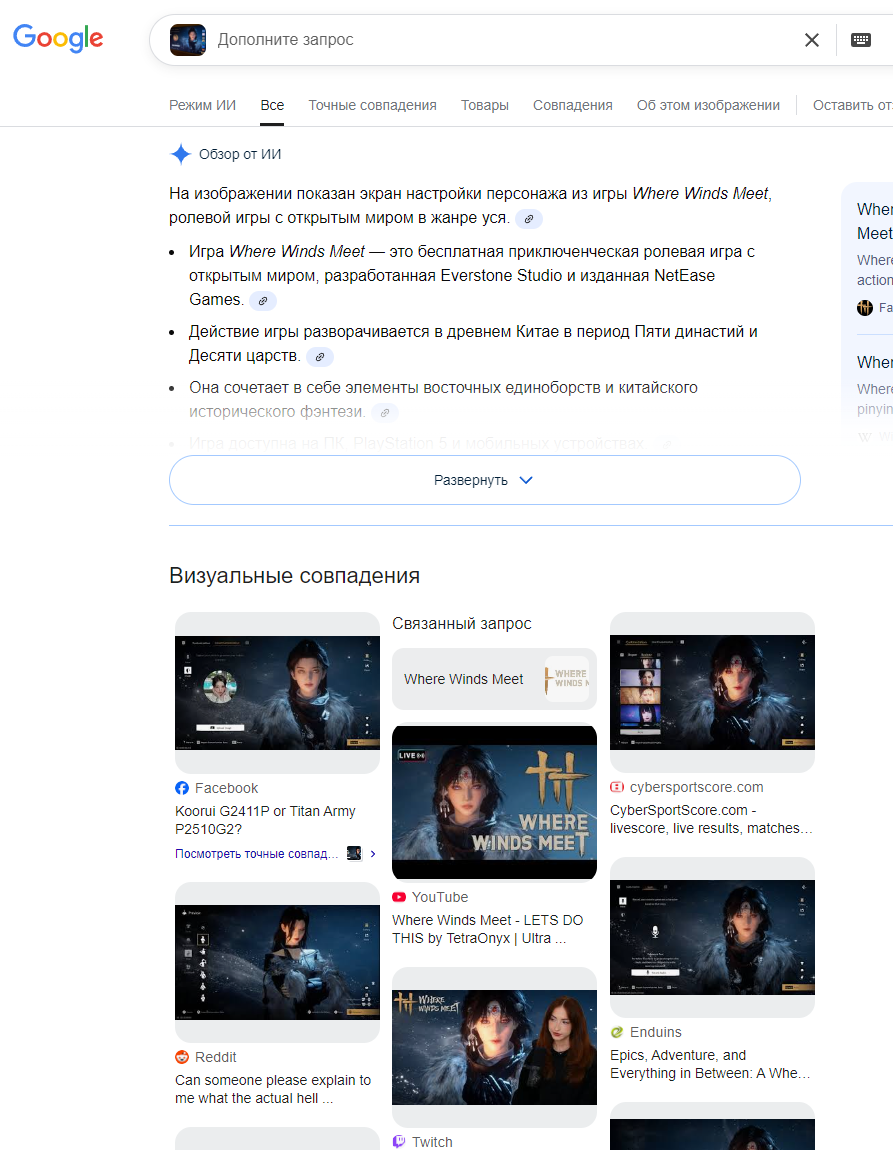
Task: Open "Where Winds Meet - LETS DO THIS" link
Action: (x=488, y=929)
